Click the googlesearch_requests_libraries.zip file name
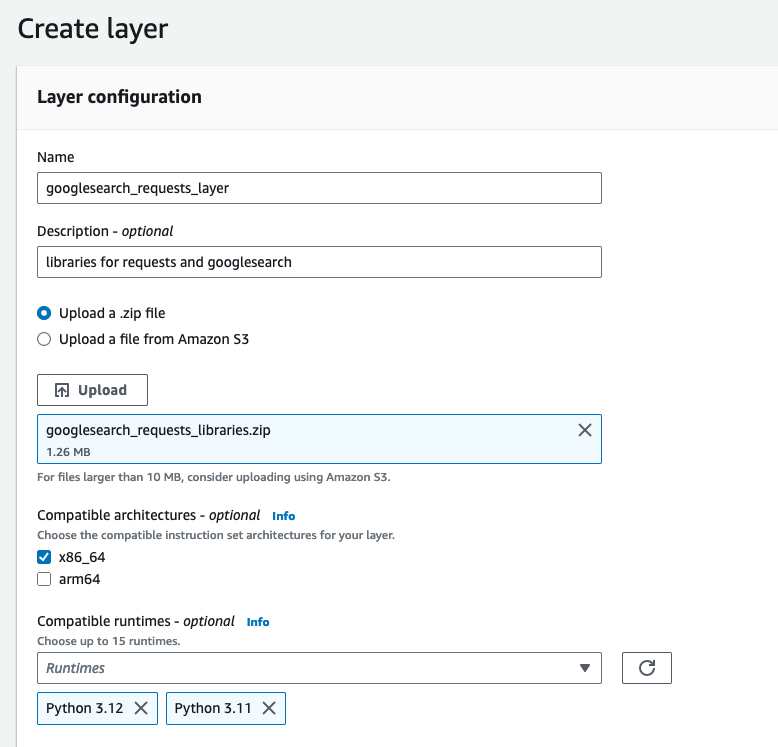 click(158, 430)
